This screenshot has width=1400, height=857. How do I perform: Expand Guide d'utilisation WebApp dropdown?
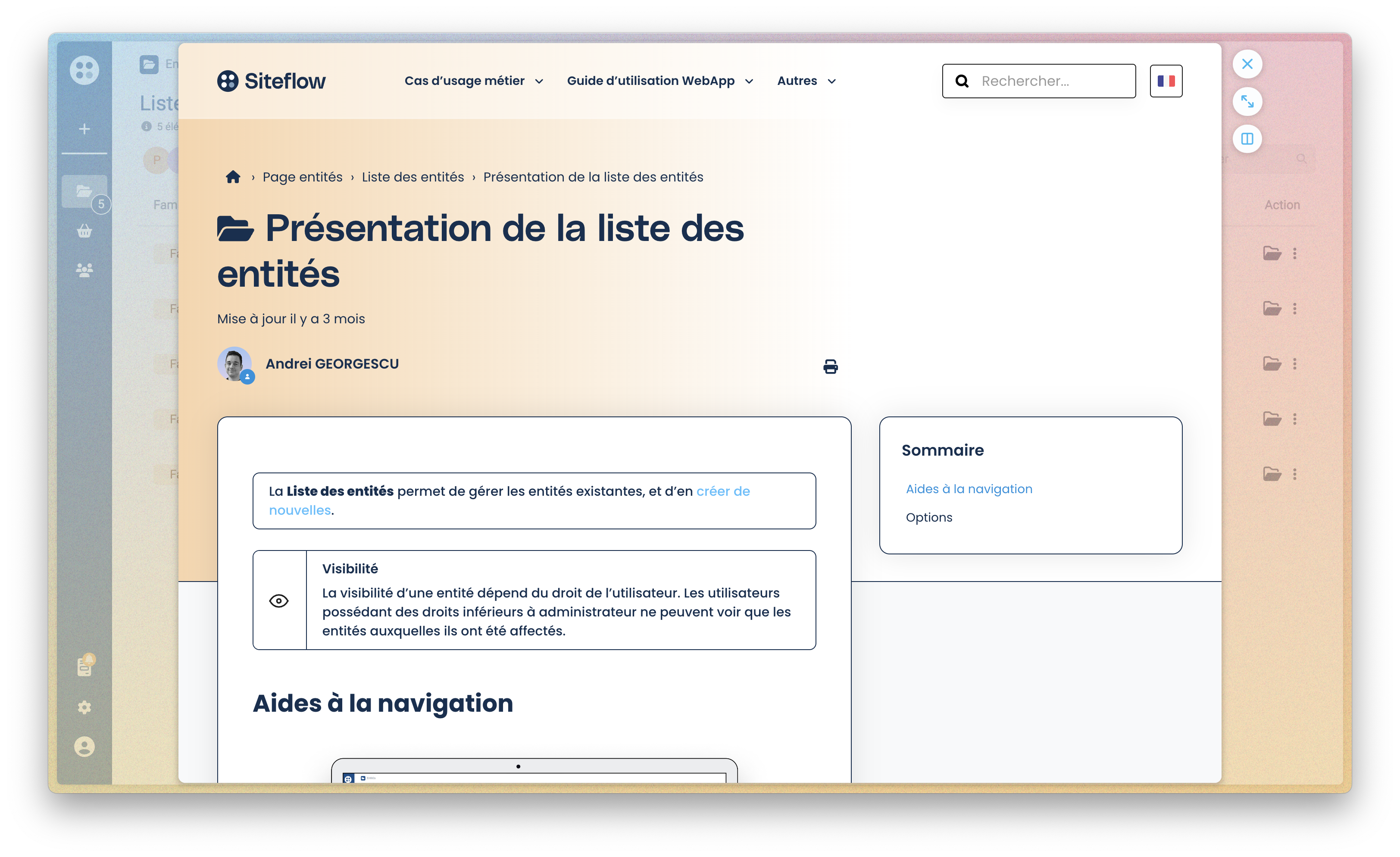(x=659, y=81)
